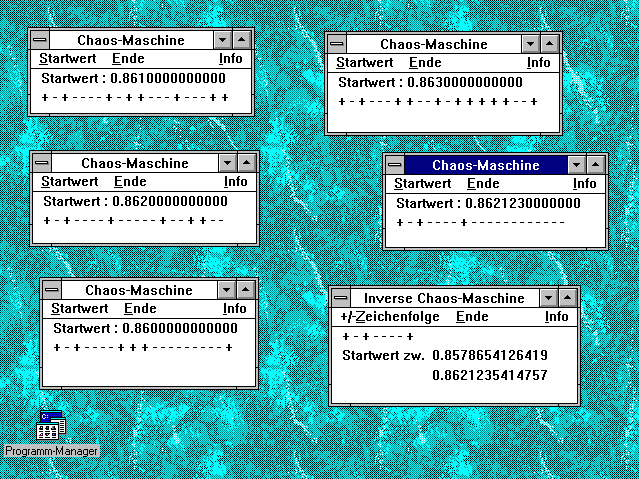Screen dimensions: 639x479
Task: Click Ende in the Inverse Chaos-Maschine menu bar
Action: (x=472, y=316)
